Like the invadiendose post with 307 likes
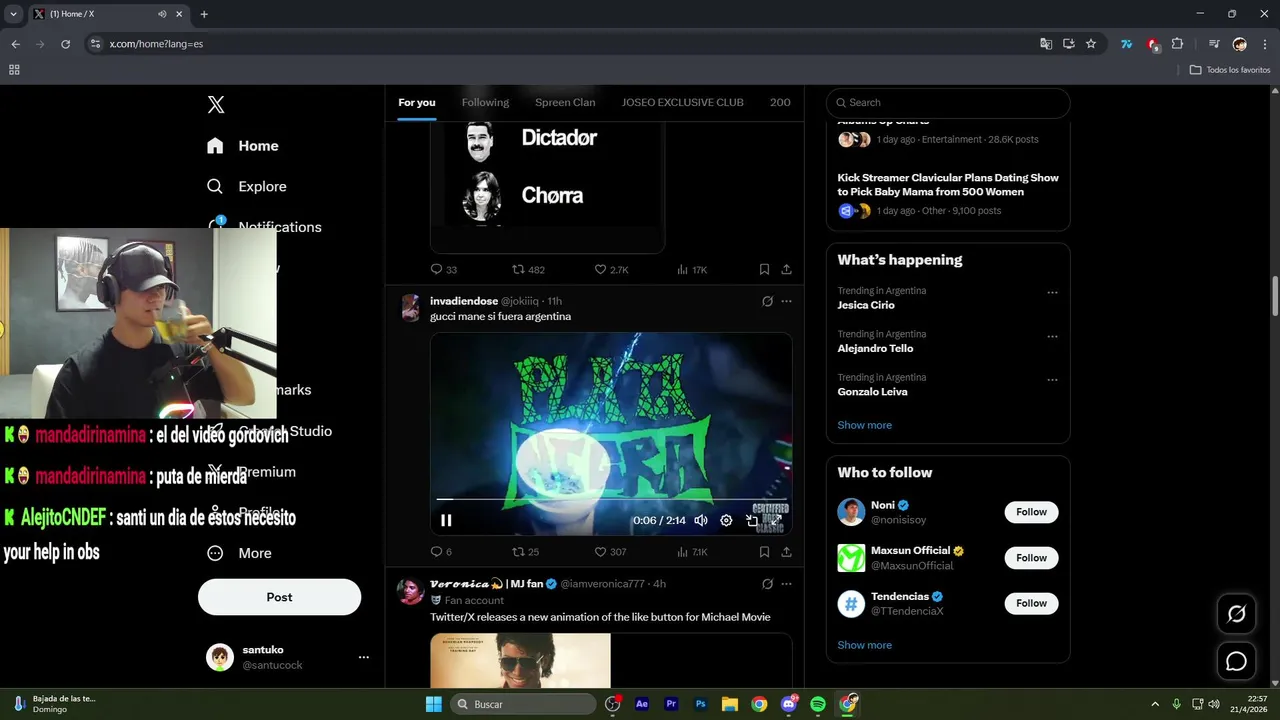Screen dimensions: 1280x720 [610, 552]
